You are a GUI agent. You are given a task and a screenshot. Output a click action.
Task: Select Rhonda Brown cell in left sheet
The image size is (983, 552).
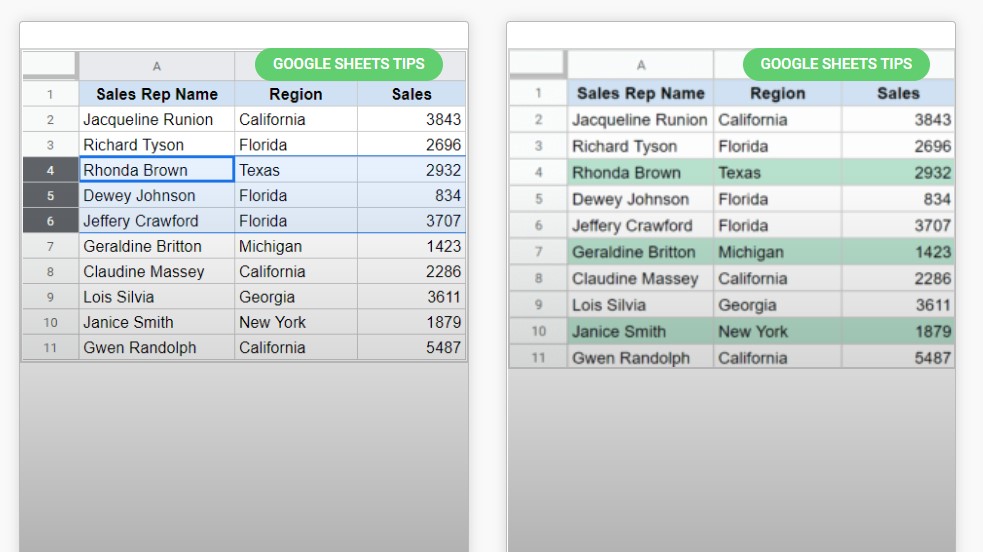(x=156, y=170)
